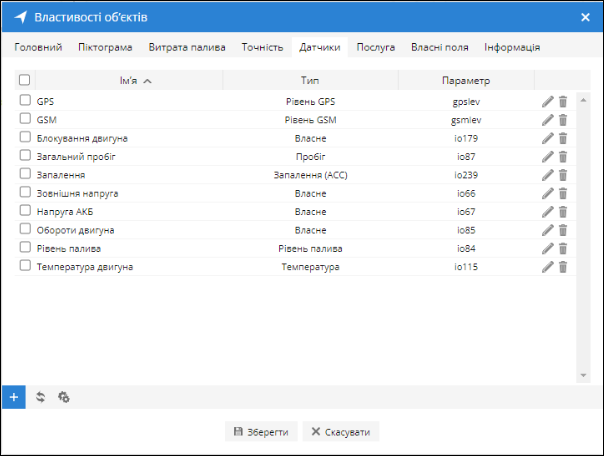
Task: Check the GSM sensor checkbox
Action: tap(25, 118)
